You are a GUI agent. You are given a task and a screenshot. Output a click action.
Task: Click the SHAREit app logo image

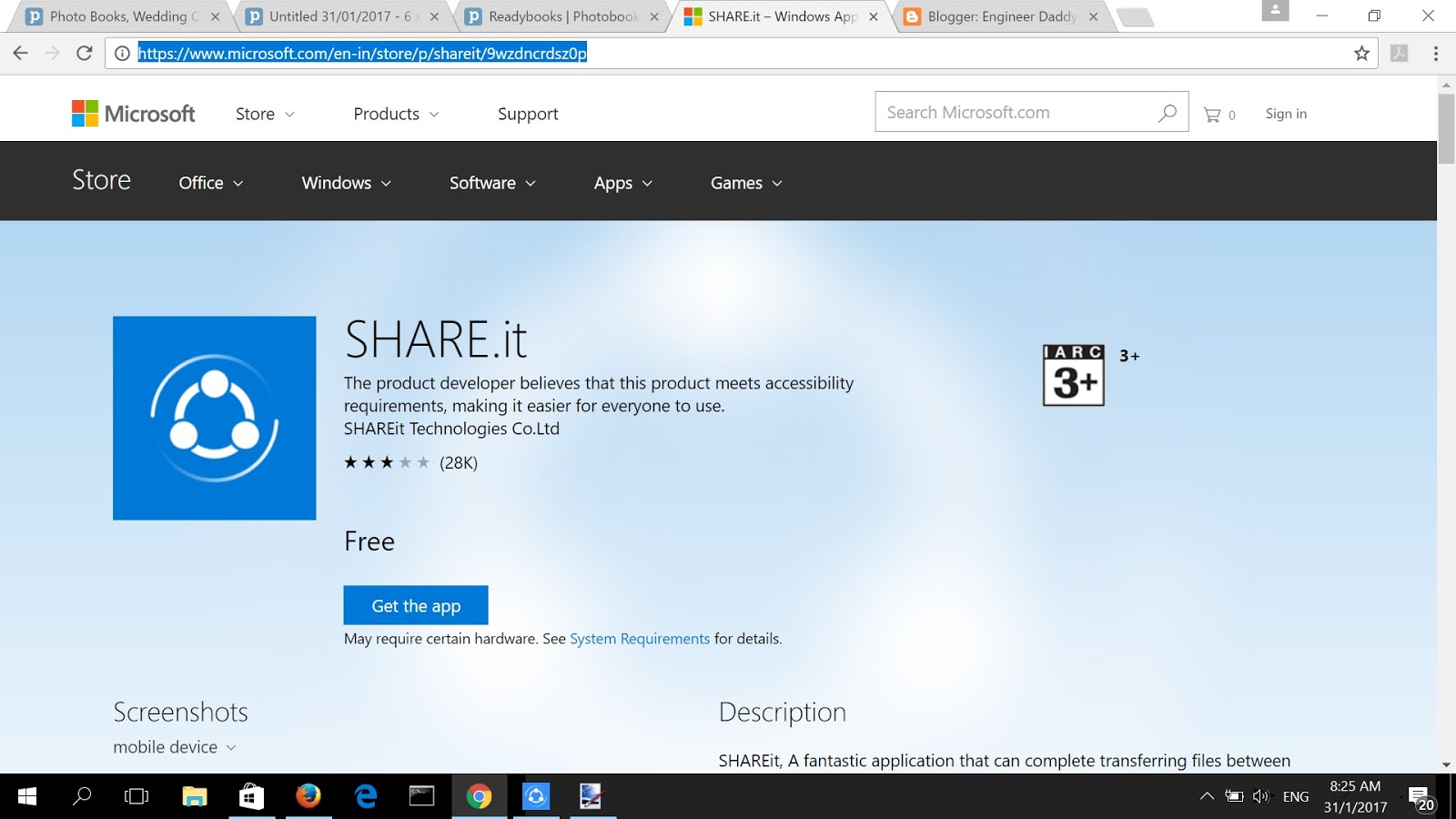(x=215, y=419)
